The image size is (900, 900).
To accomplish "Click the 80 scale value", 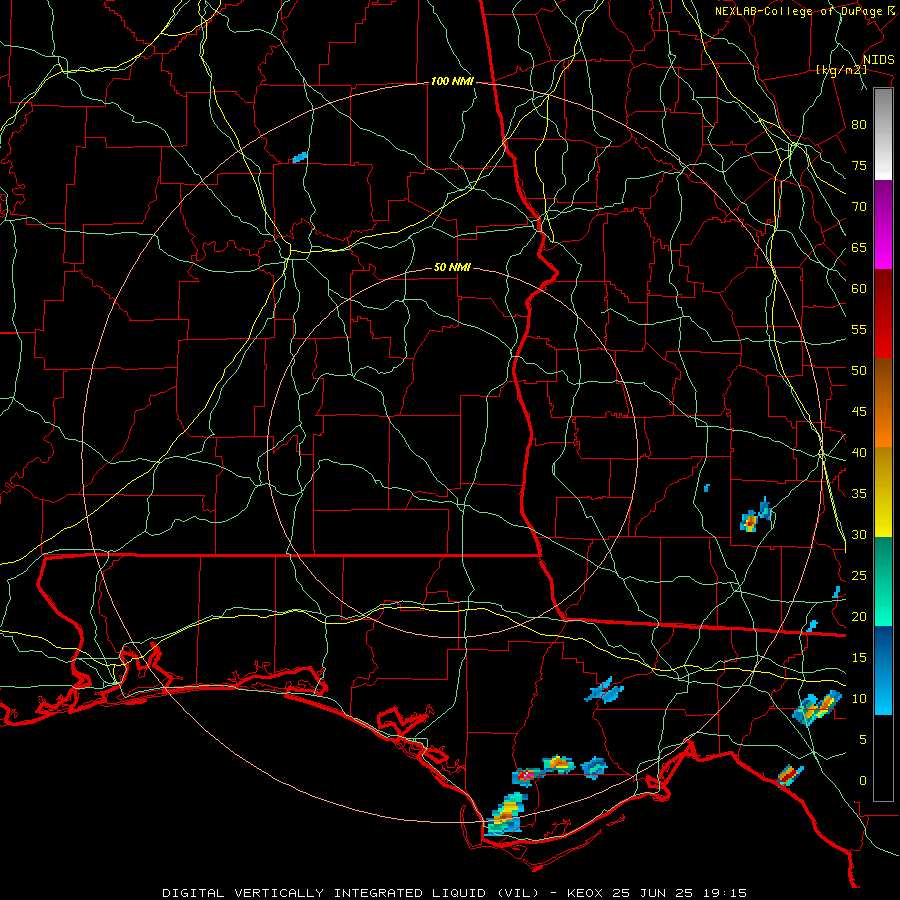I will click(x=859, y=125).
